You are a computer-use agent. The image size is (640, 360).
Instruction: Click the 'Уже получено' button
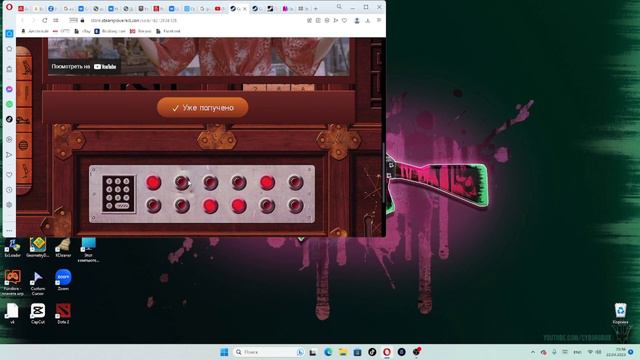[202, 108]
